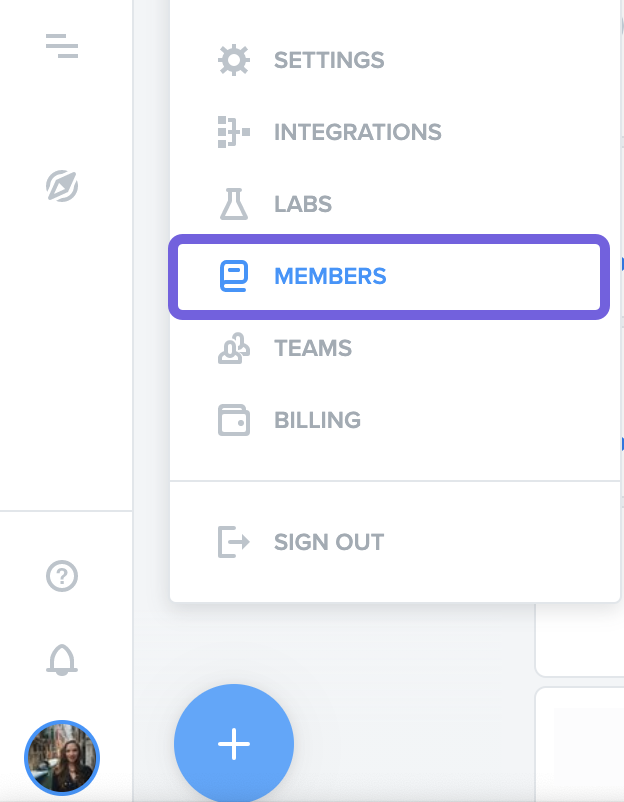Click the highlighted Members book icon
The width and height of the screenshot is (624, 802).
[x=234, y=276]
